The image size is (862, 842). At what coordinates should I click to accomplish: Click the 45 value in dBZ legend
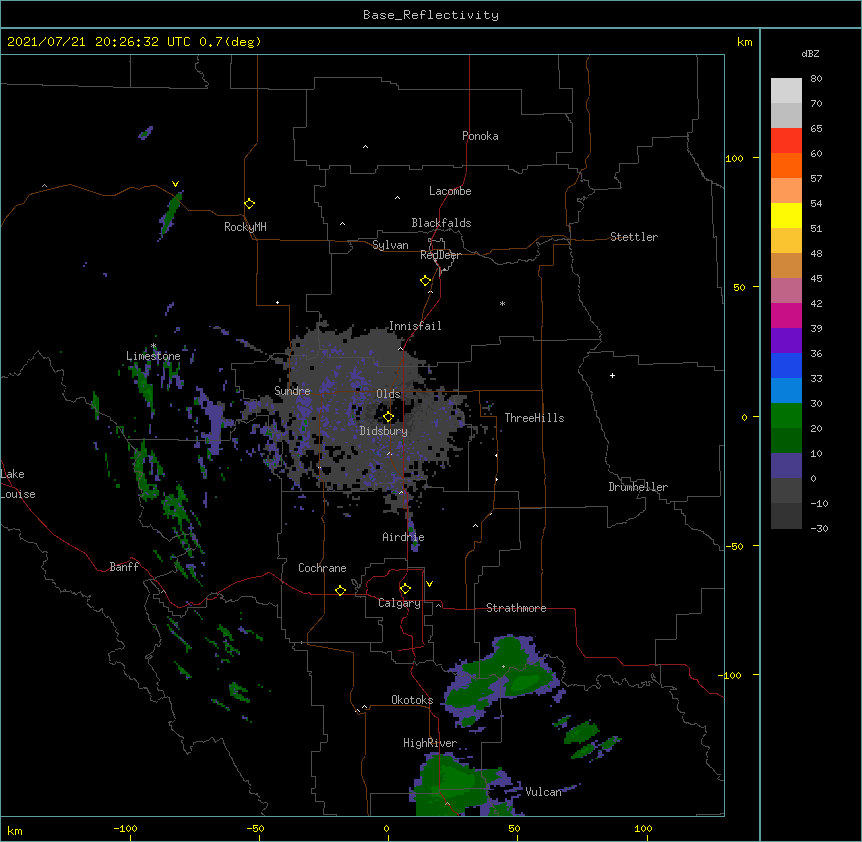click(816, 278)
